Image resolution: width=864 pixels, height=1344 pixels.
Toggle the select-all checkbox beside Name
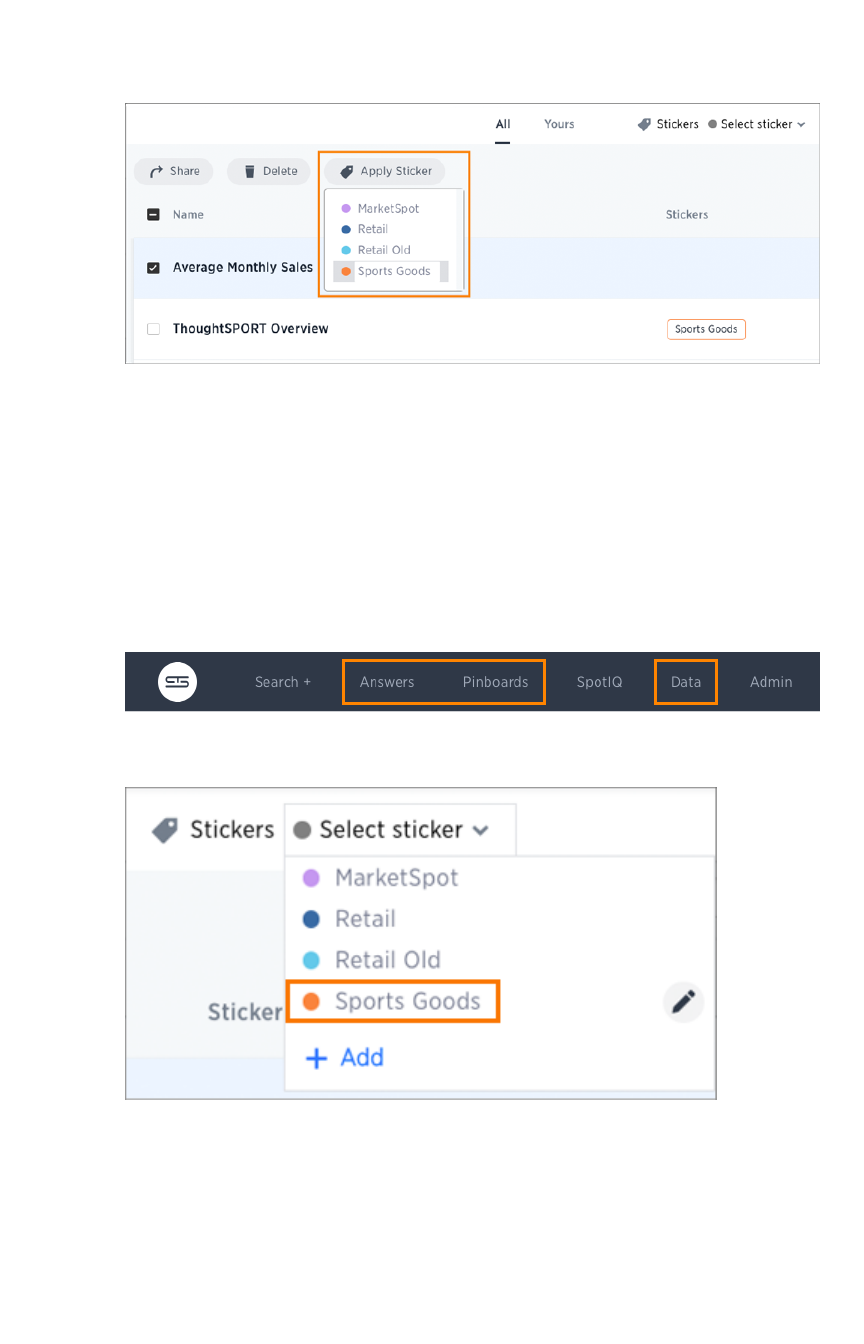(x=153, y=214)
